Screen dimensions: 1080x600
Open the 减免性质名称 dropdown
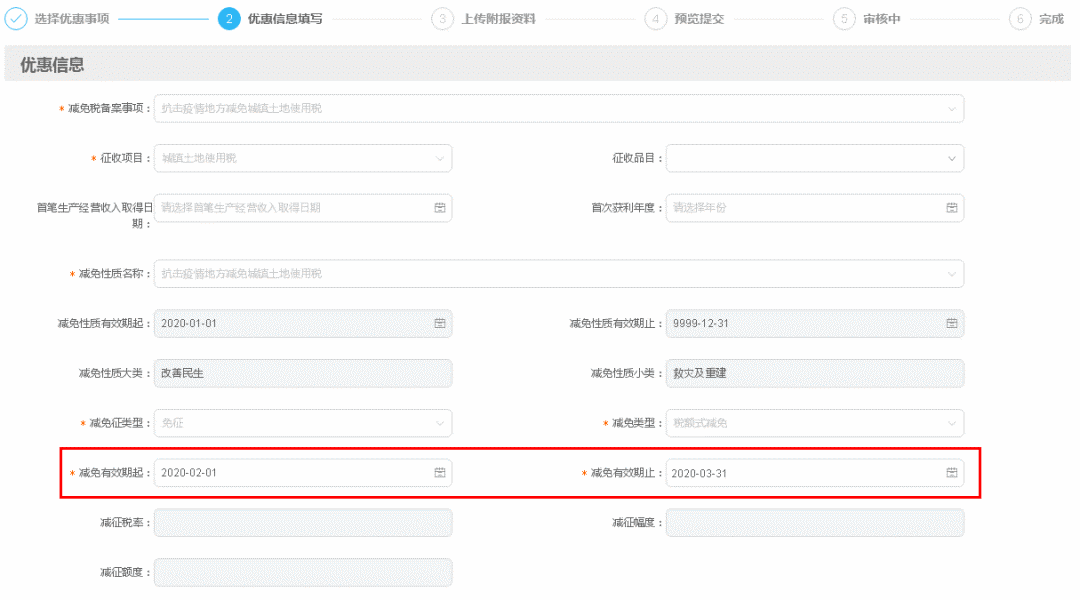(951, 273)
